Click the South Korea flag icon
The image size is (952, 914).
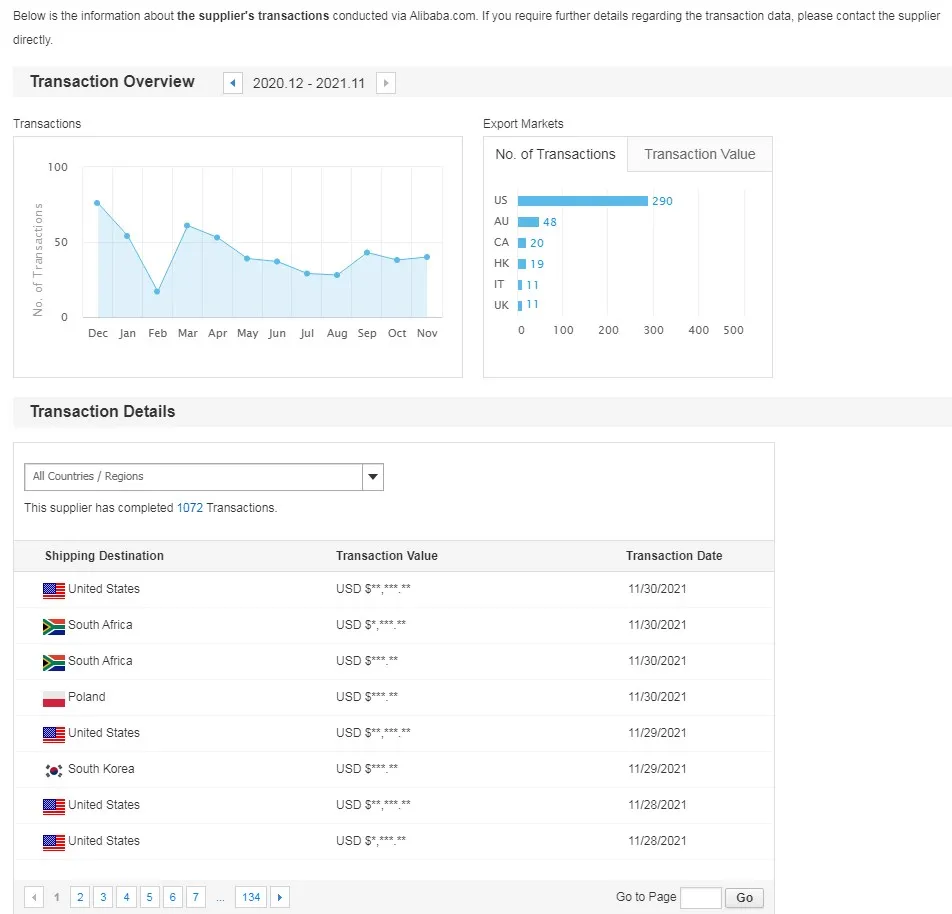point(54,770)
